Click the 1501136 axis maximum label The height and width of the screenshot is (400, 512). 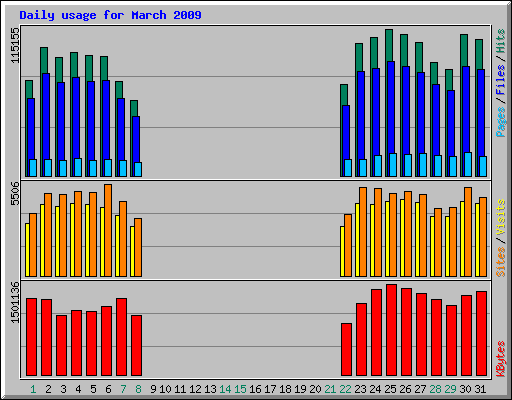coord(15,302)
